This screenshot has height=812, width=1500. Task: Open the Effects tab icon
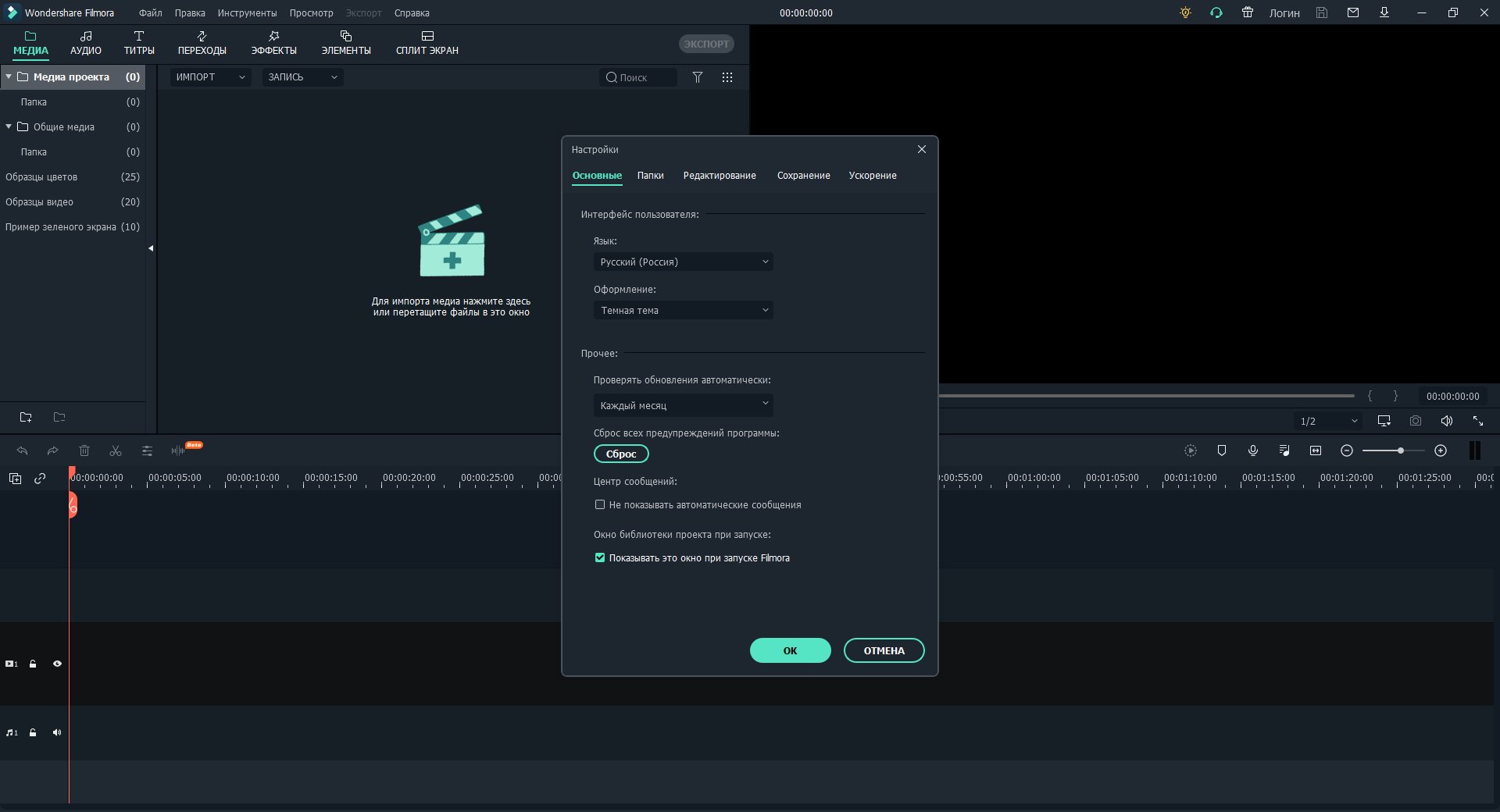pyautogui.click(x=273, y=36)
